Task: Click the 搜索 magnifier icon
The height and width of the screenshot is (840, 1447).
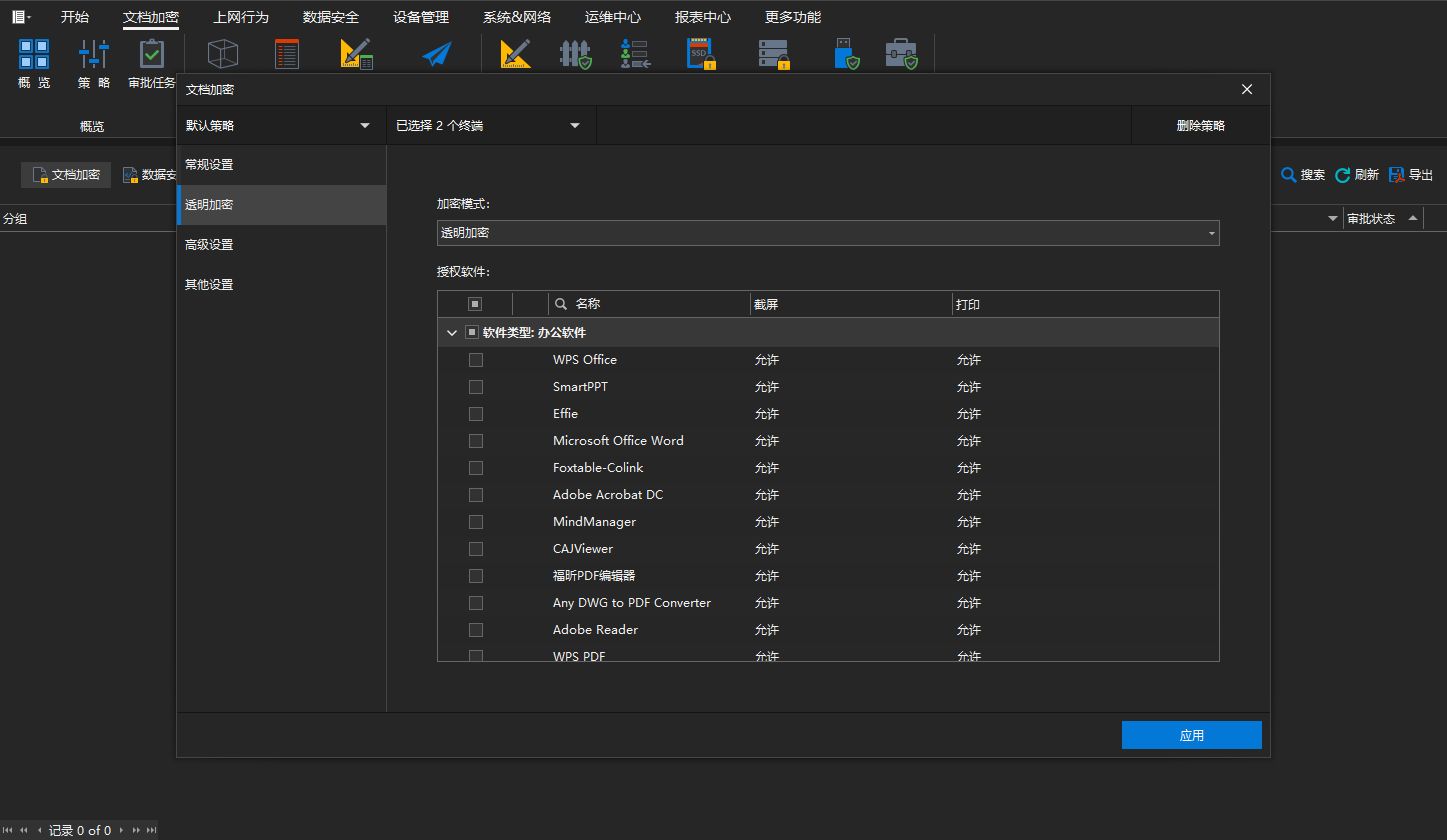Action: tap(1289, 175)
